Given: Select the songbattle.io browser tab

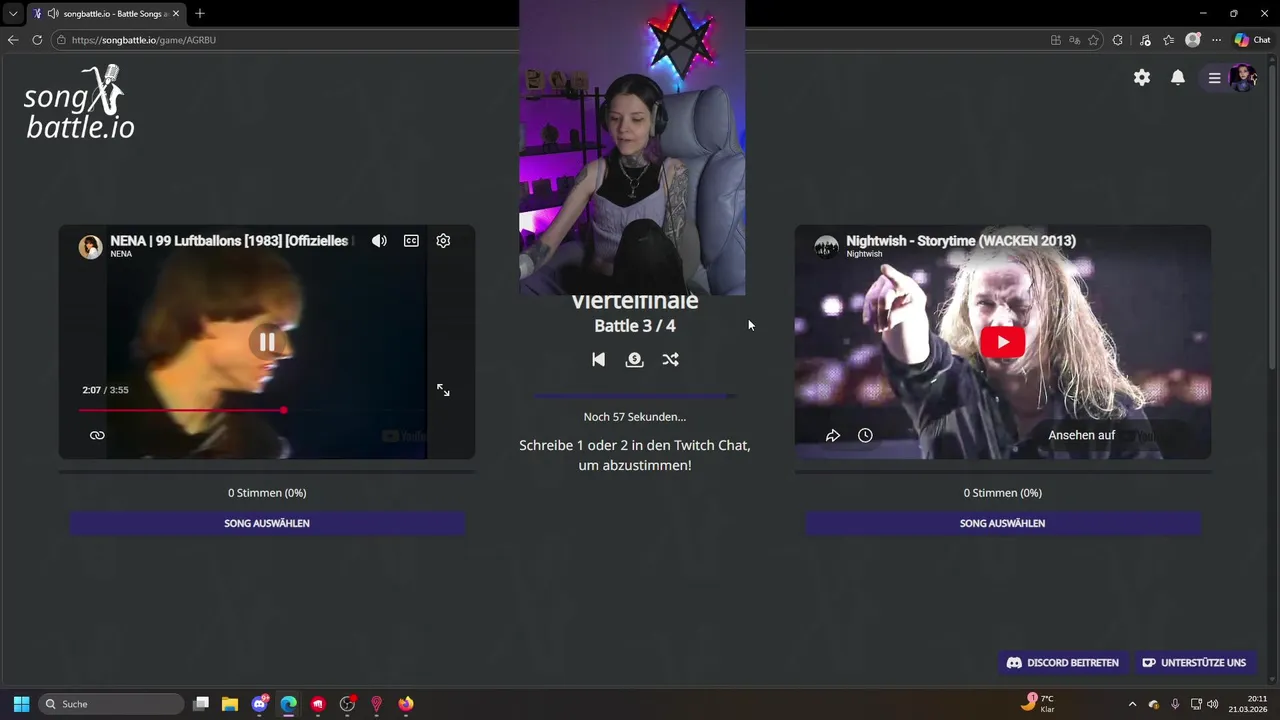Looking at the screenshot, I should [107, 14].
